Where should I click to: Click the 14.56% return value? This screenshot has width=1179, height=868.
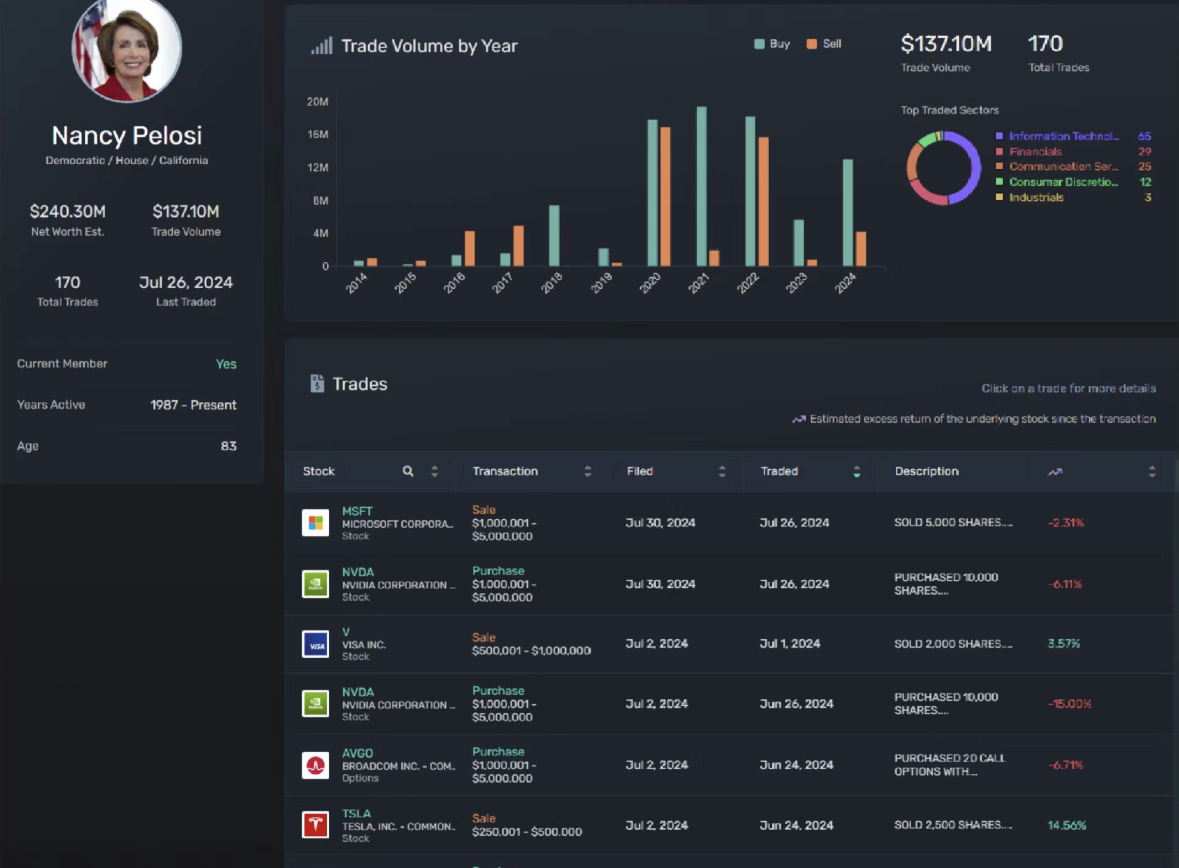point(1067,825)
